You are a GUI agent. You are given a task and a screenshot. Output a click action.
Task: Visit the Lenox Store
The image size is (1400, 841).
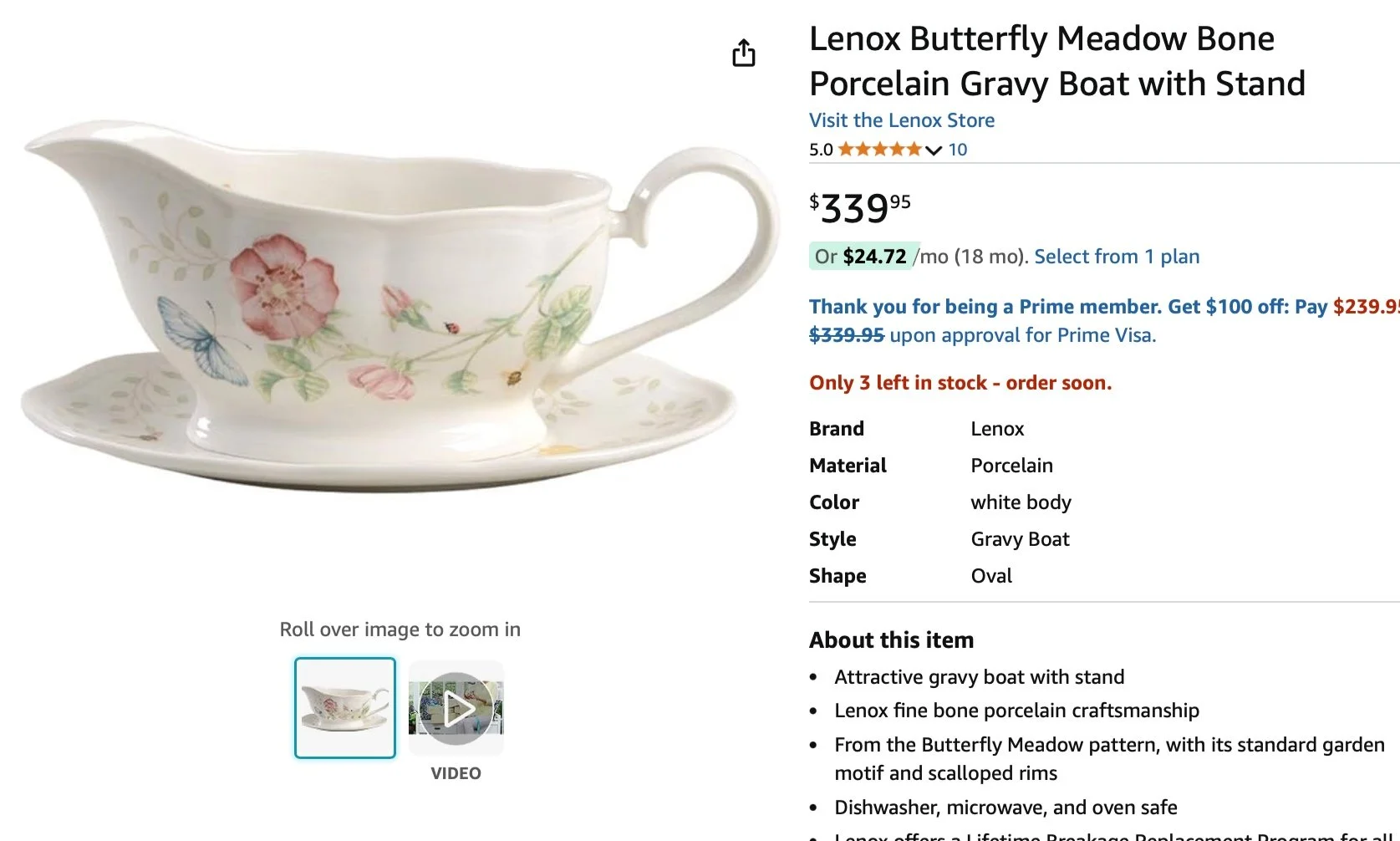click(901, 120)
